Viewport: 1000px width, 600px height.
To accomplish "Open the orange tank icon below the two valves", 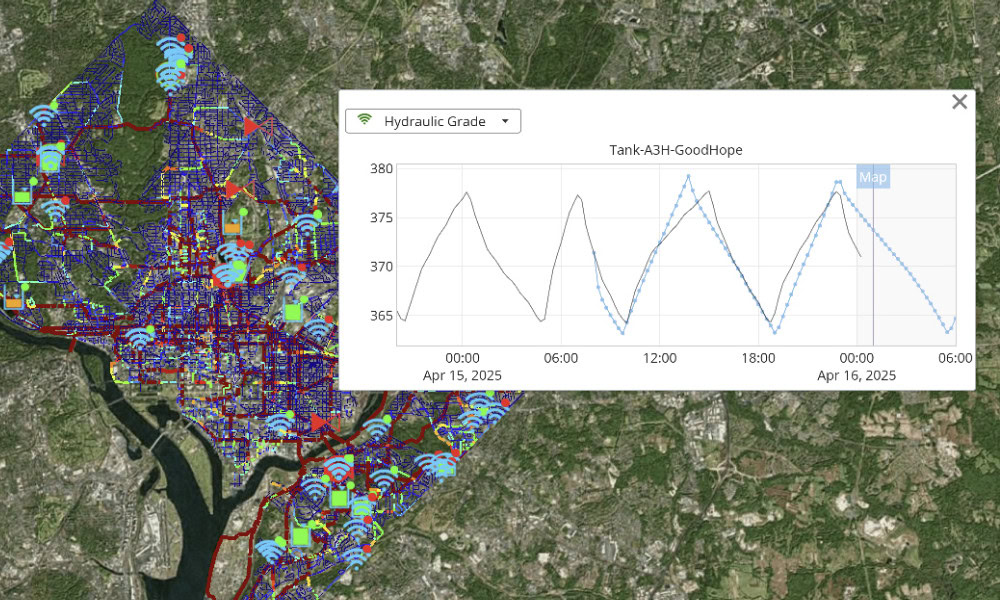I will pyautogui.click(x=232, y=227).
